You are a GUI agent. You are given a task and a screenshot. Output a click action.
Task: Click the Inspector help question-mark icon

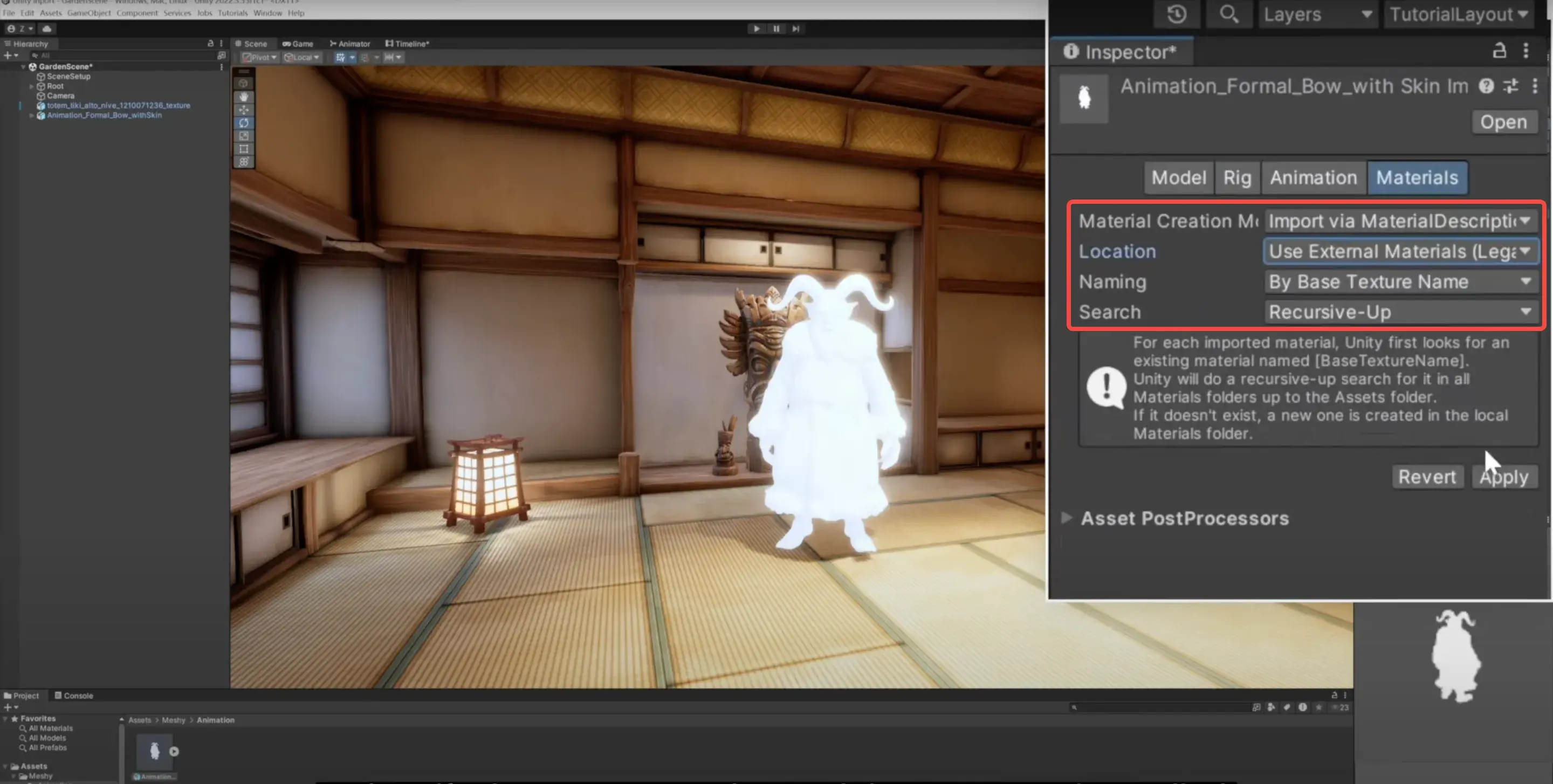pos(1487,86)
